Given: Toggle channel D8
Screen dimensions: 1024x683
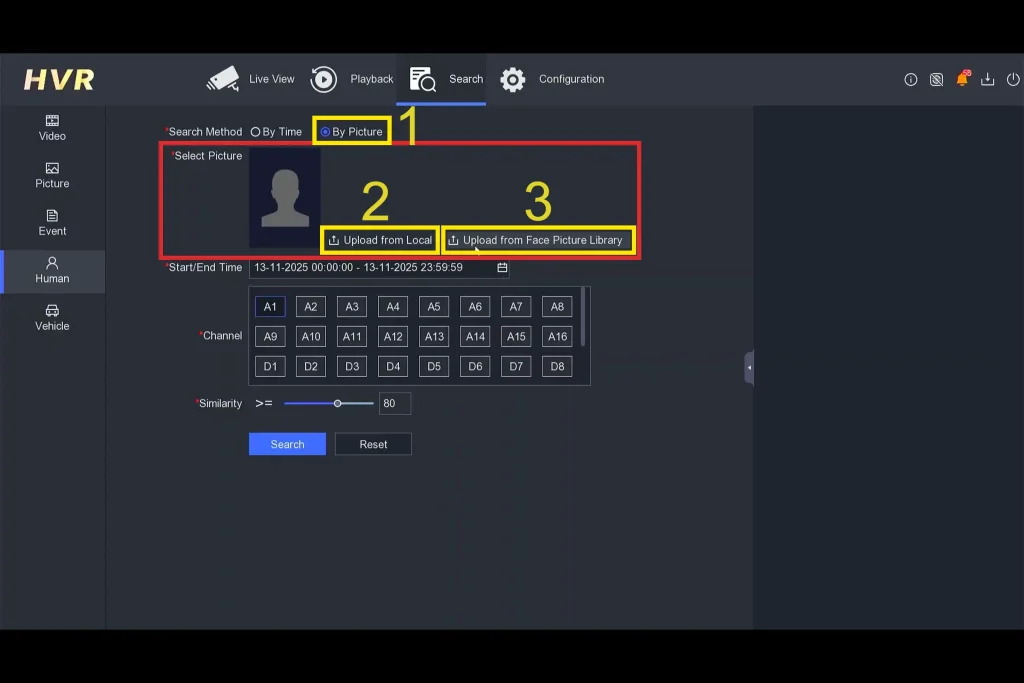Looking at the screenshot, I should (x=557, y=367).
